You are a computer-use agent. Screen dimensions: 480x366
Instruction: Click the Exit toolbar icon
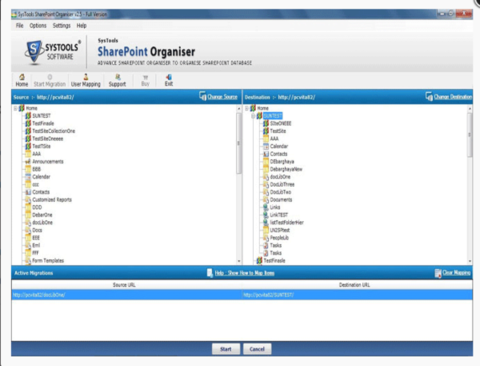[x=169, y=77]
